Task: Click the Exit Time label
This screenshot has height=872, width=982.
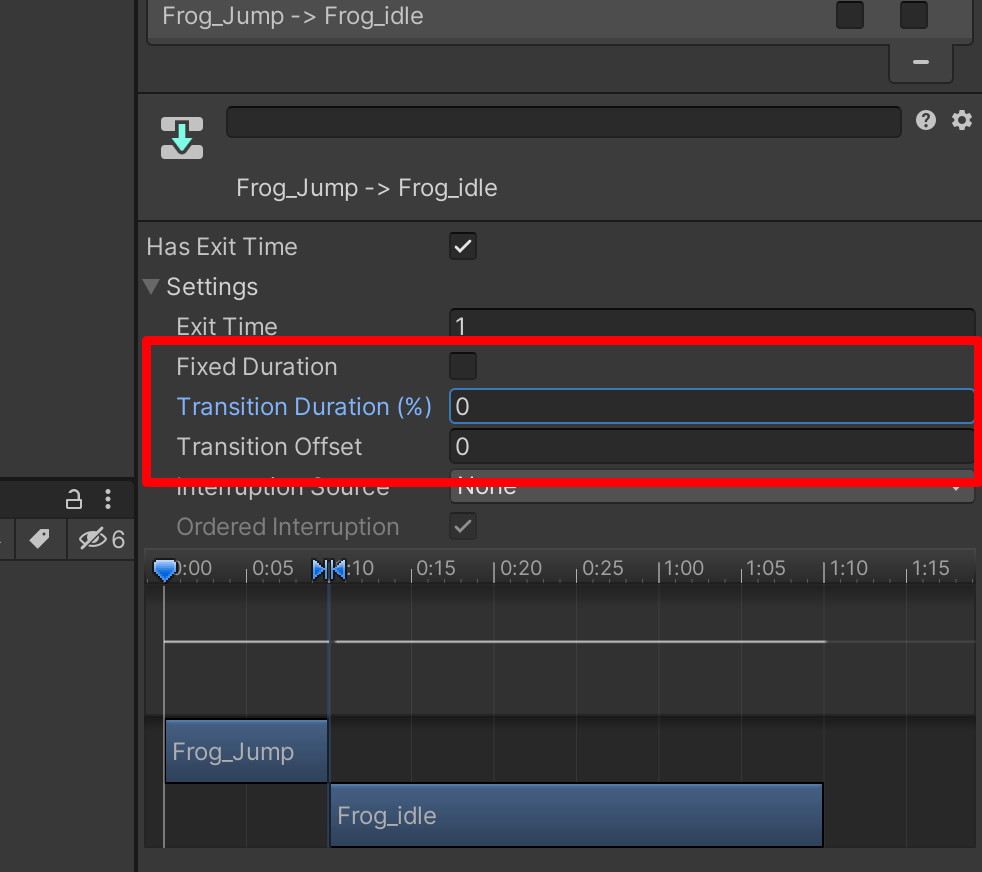Action: tap(227, 327)
